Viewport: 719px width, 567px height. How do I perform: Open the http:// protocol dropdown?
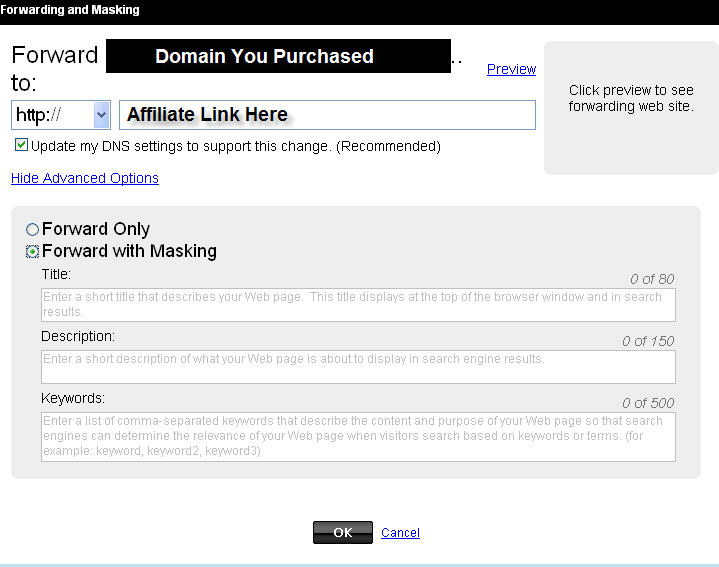tap(61, 115)
